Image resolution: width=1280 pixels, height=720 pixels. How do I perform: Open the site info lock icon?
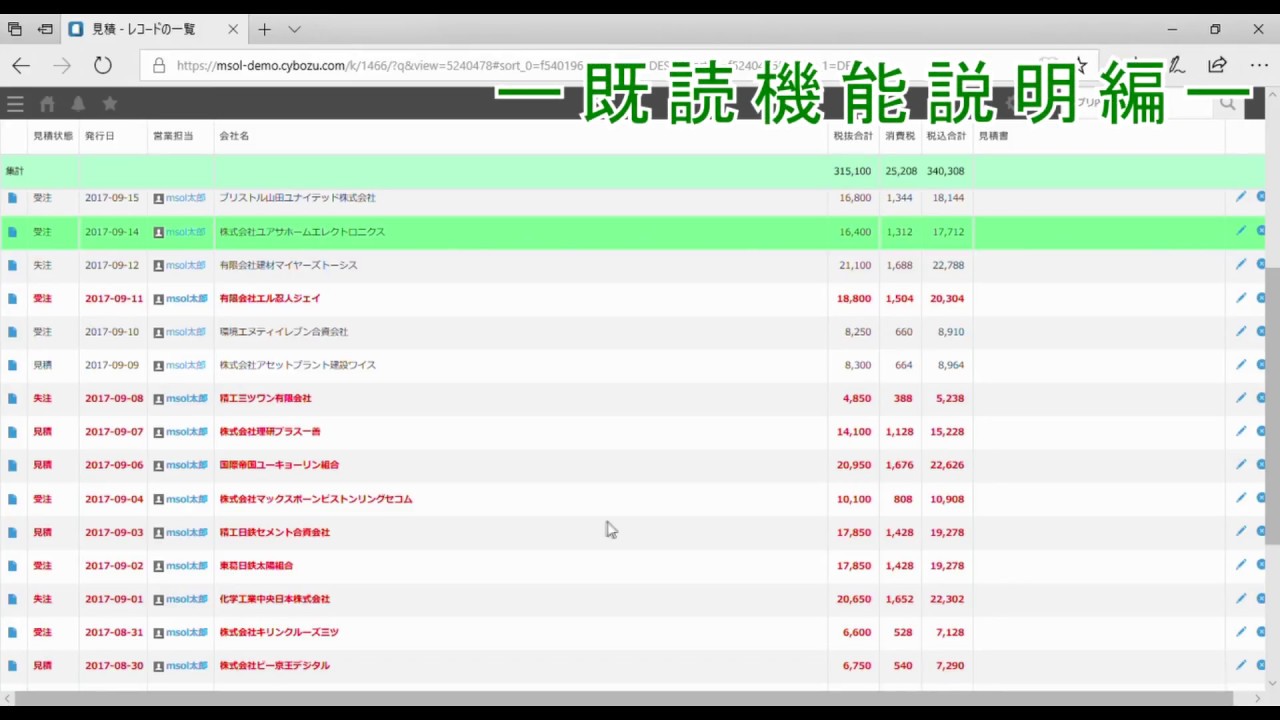[x=158, y=66]
